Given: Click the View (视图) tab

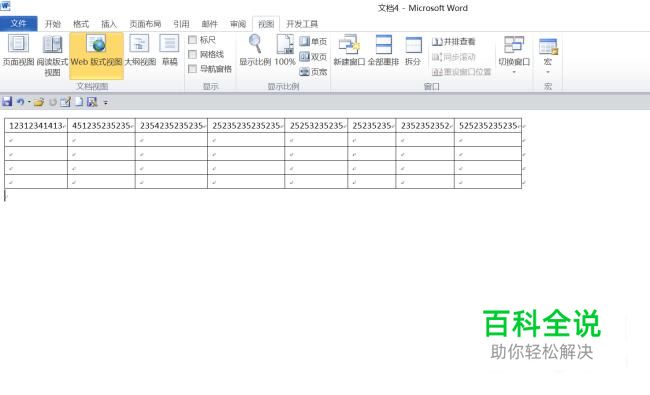Looking at the screenshot, I should pos(266,24).
